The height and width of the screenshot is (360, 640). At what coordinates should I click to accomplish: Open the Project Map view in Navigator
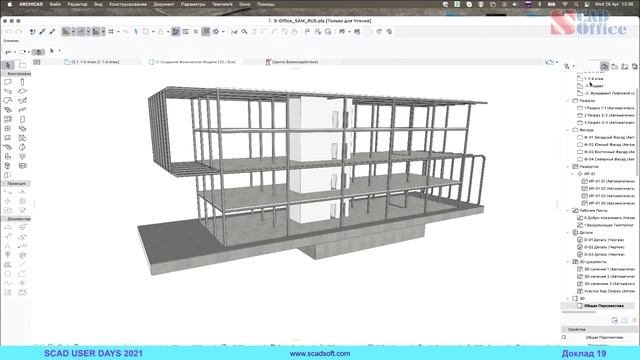[605, 66]
